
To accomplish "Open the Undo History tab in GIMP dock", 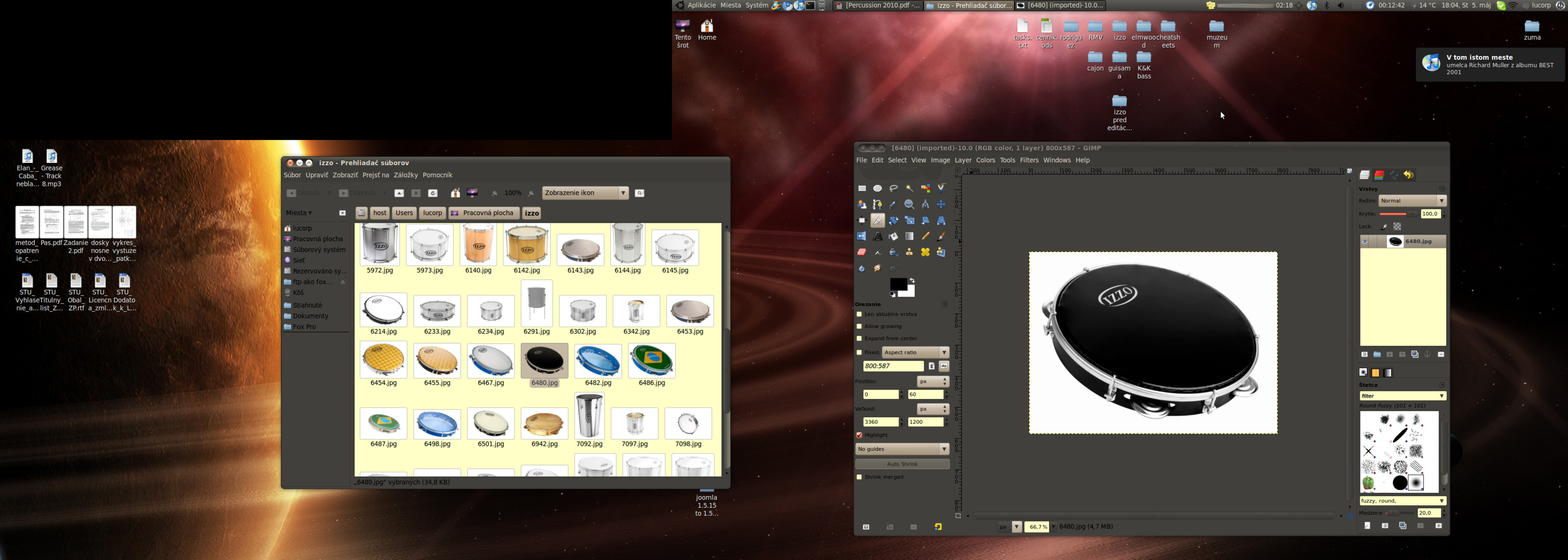I will click(x=1408, y=175).
